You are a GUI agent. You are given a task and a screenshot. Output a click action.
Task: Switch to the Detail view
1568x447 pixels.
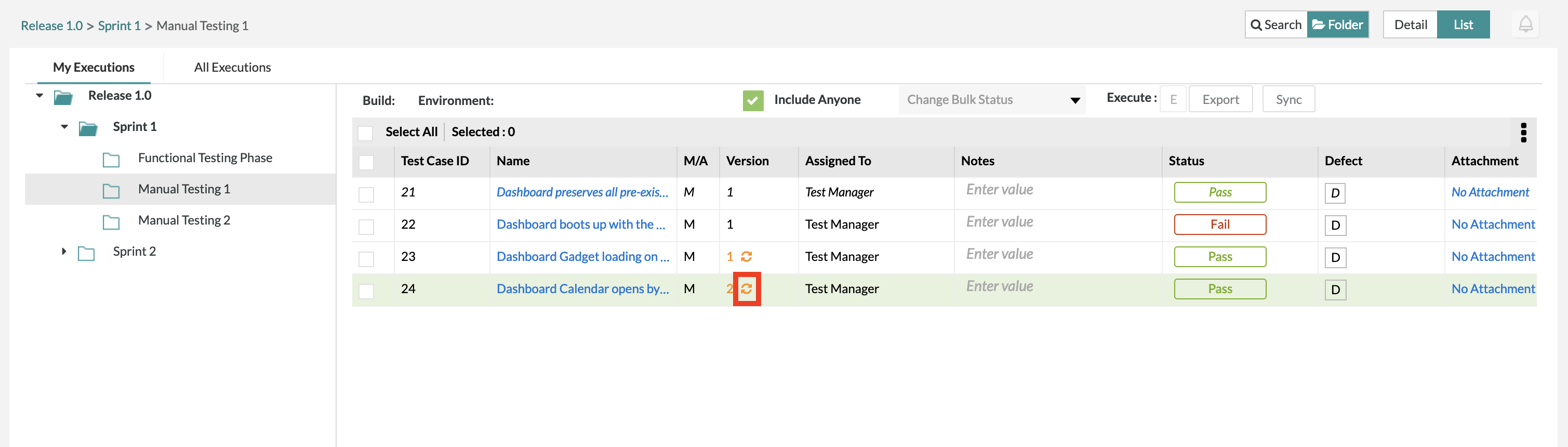1410,25
